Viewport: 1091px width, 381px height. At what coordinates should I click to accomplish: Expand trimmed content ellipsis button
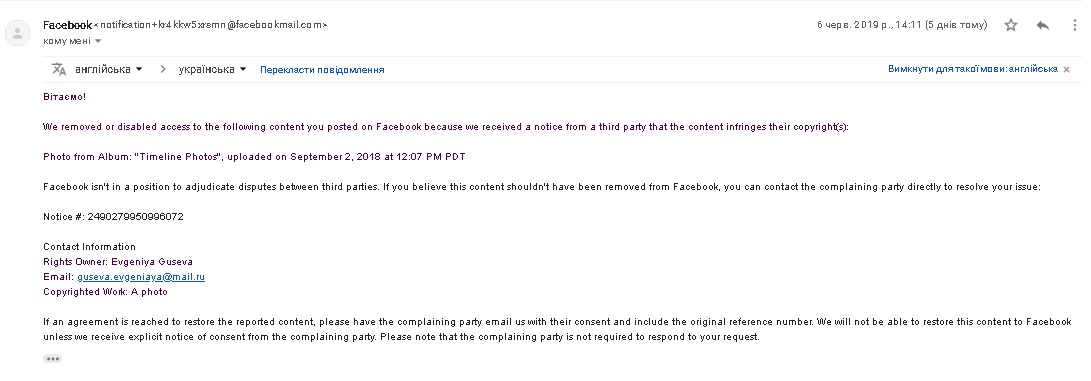coord(52,359)
